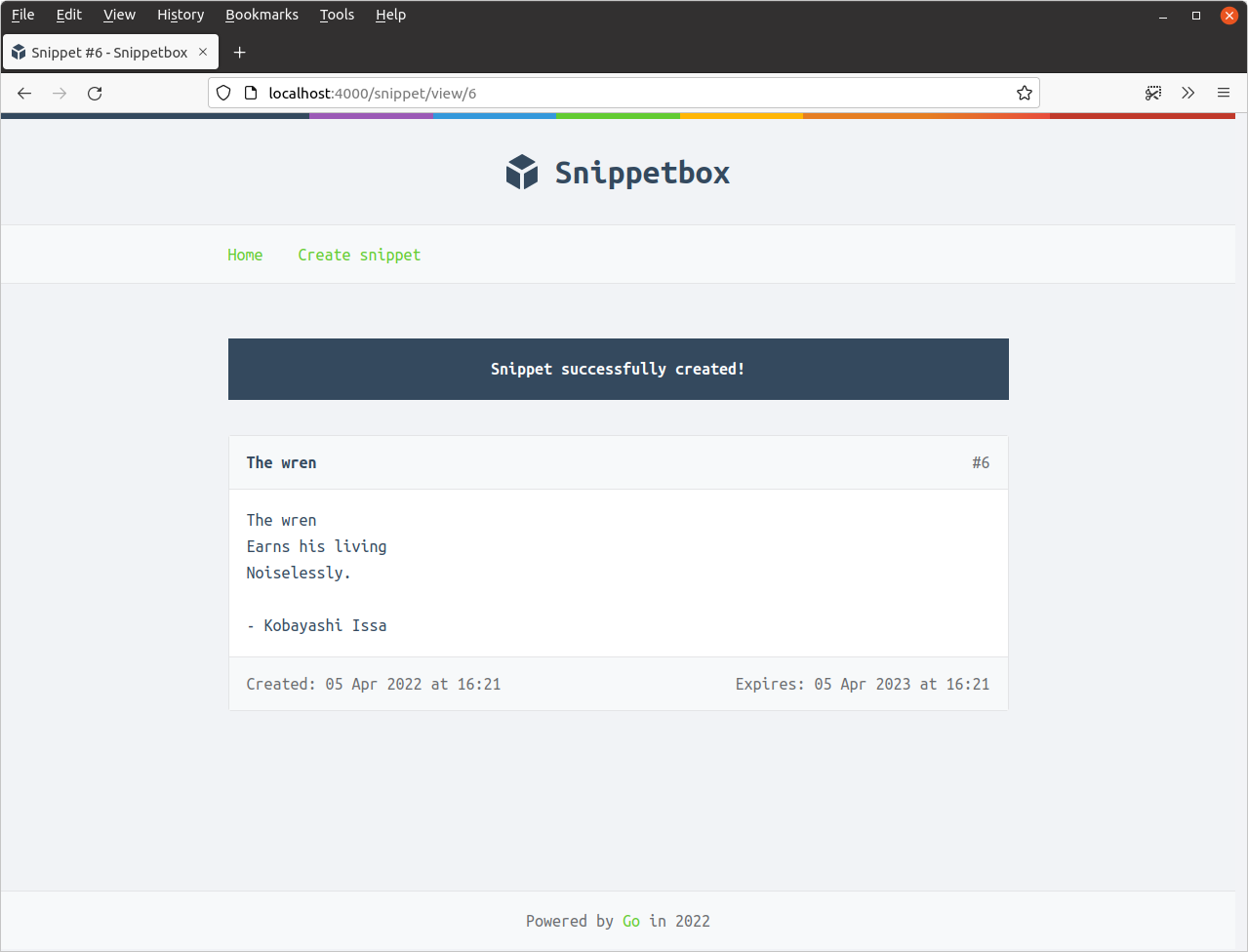Expand the more tools overflow chevron

pyautogui.click(x=1188, y=94)
